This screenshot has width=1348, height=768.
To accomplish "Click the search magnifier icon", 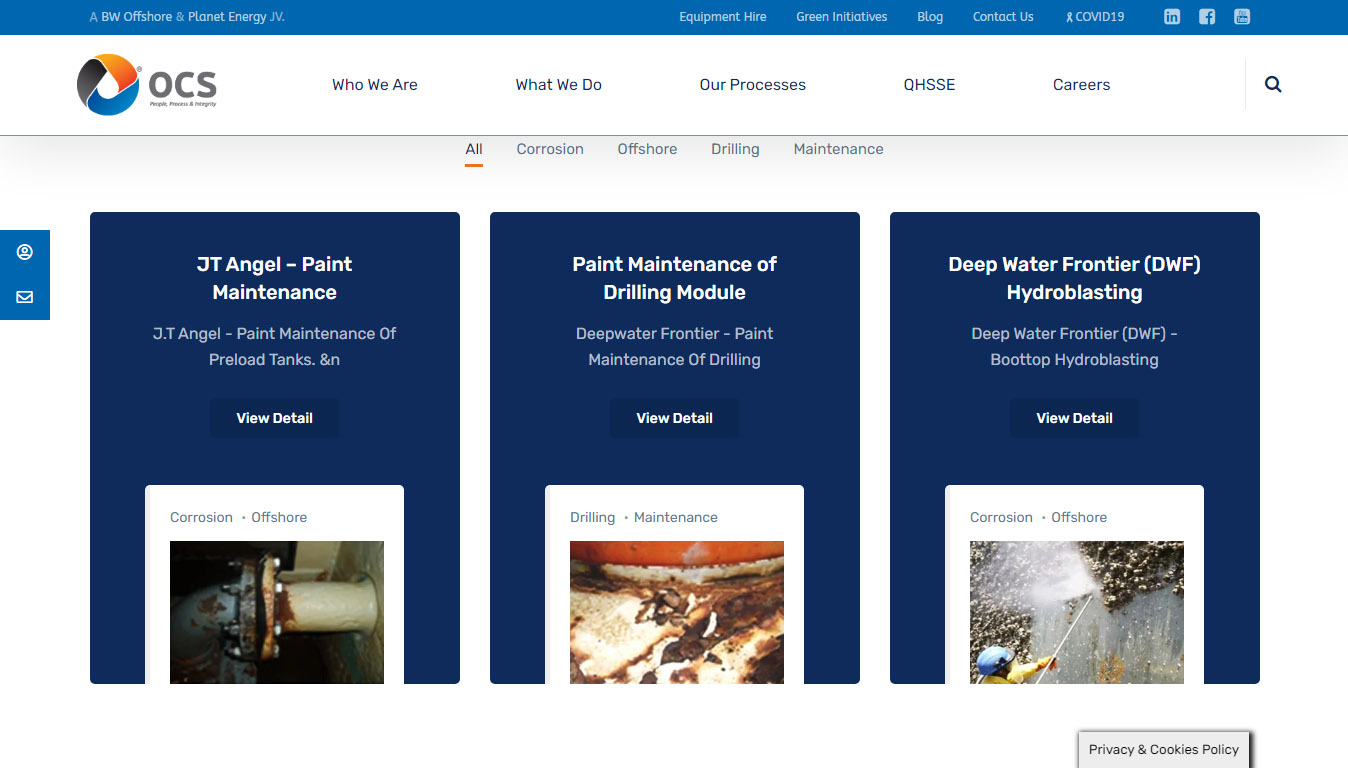I will click(x=1272, y=84).
